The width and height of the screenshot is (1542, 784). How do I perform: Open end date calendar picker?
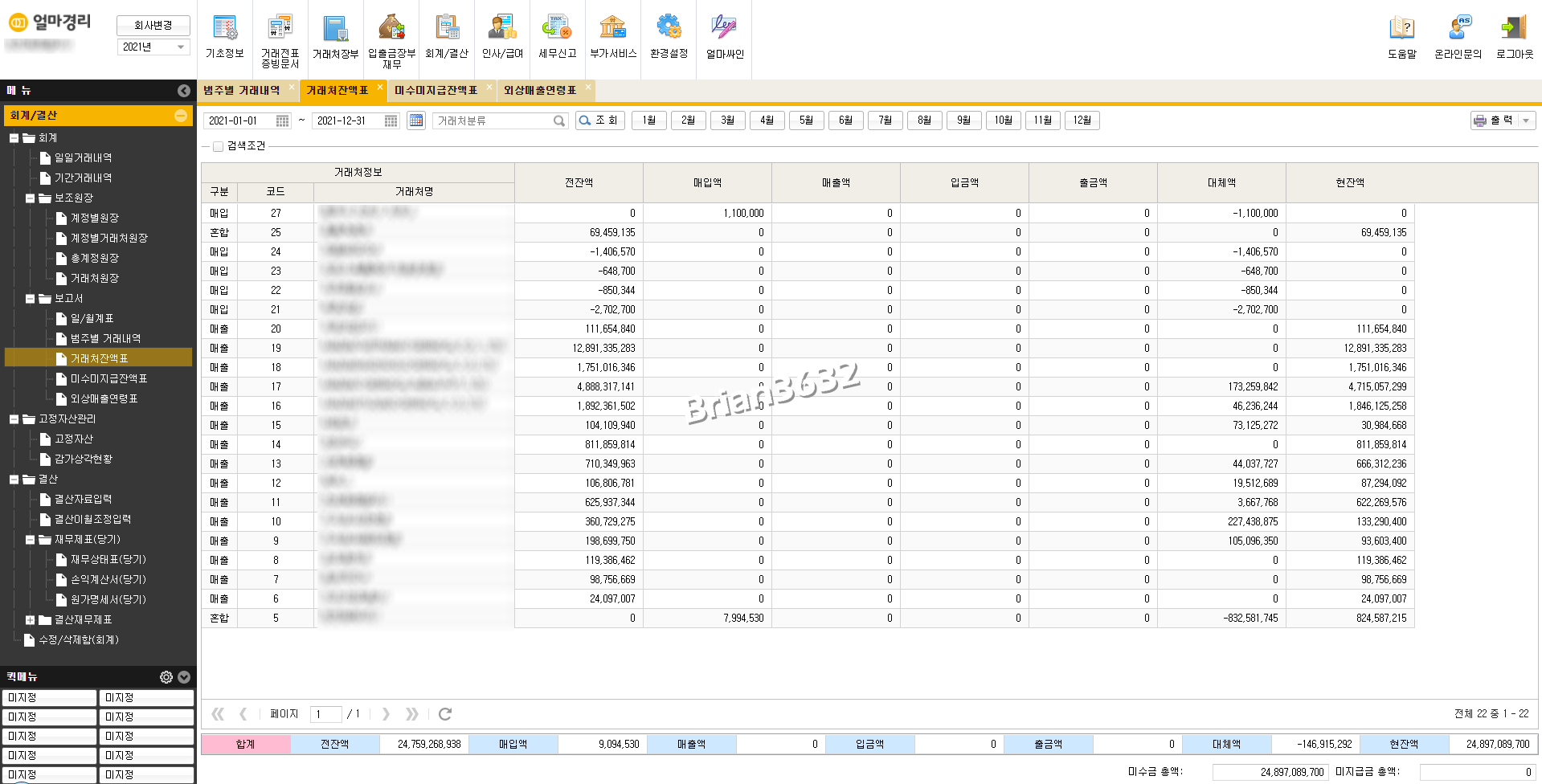pyautogui.click(x=391, y=120)
